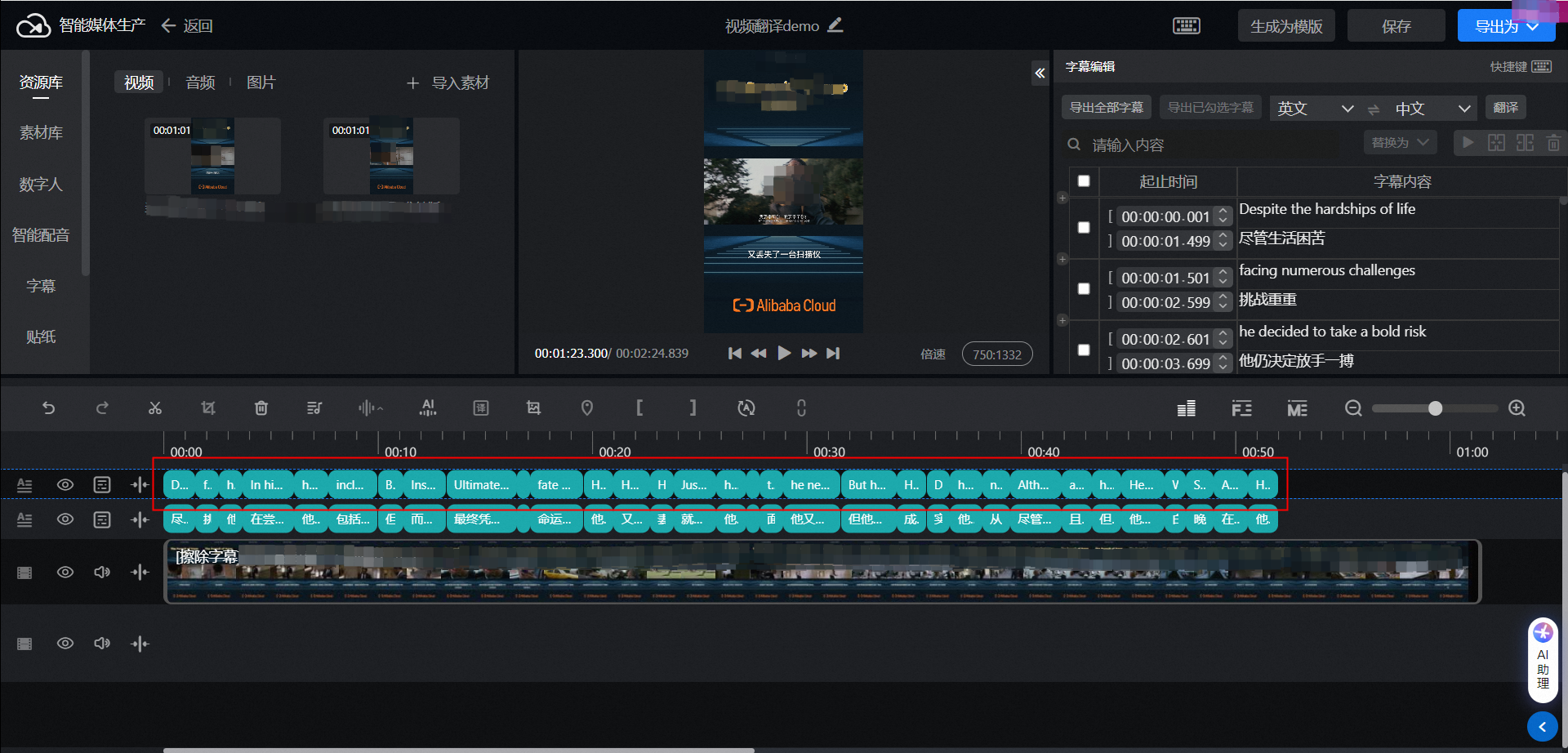
Task: Play the preview video
Action: click(x=784, y=353)
